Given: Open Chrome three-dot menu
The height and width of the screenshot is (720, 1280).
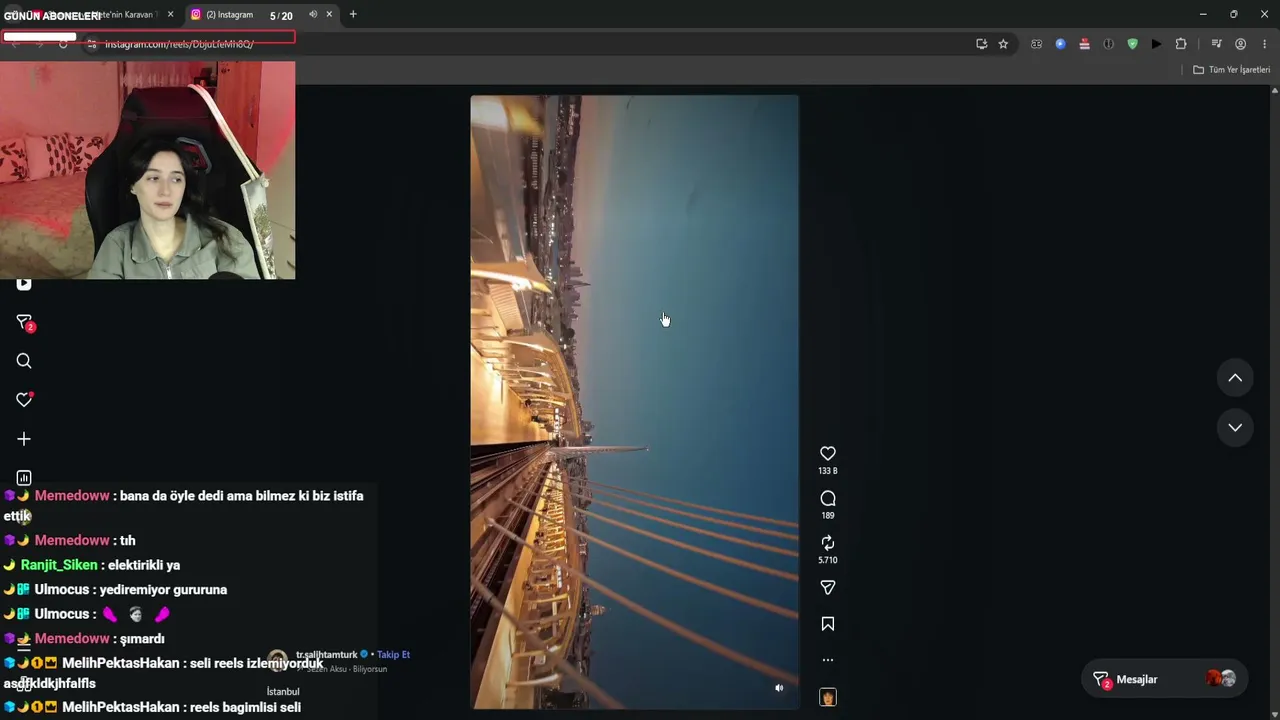Looking at the screenshot, I should click(1264, 44).
